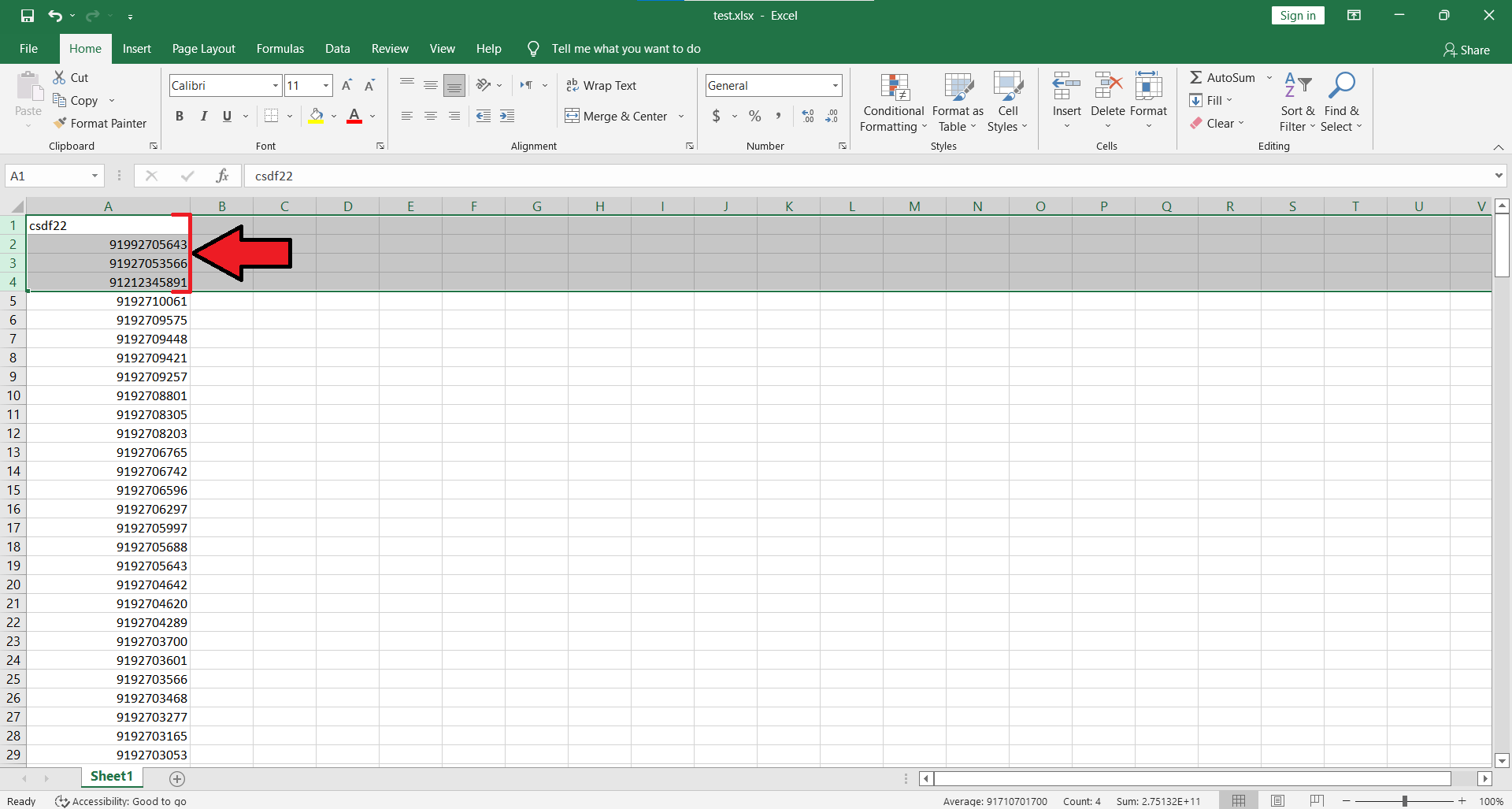Click the Name Box showing A1
This screenshot has height=809, width=1512.
[x=47, y=176]
